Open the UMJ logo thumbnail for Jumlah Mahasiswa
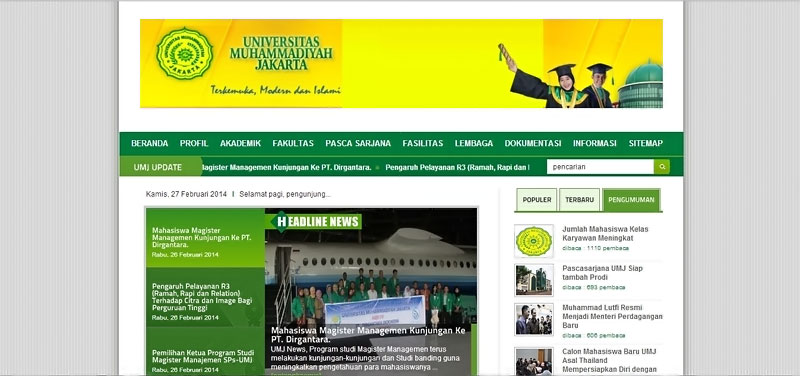Screen dimensions: 800x376 click(534, 241)
